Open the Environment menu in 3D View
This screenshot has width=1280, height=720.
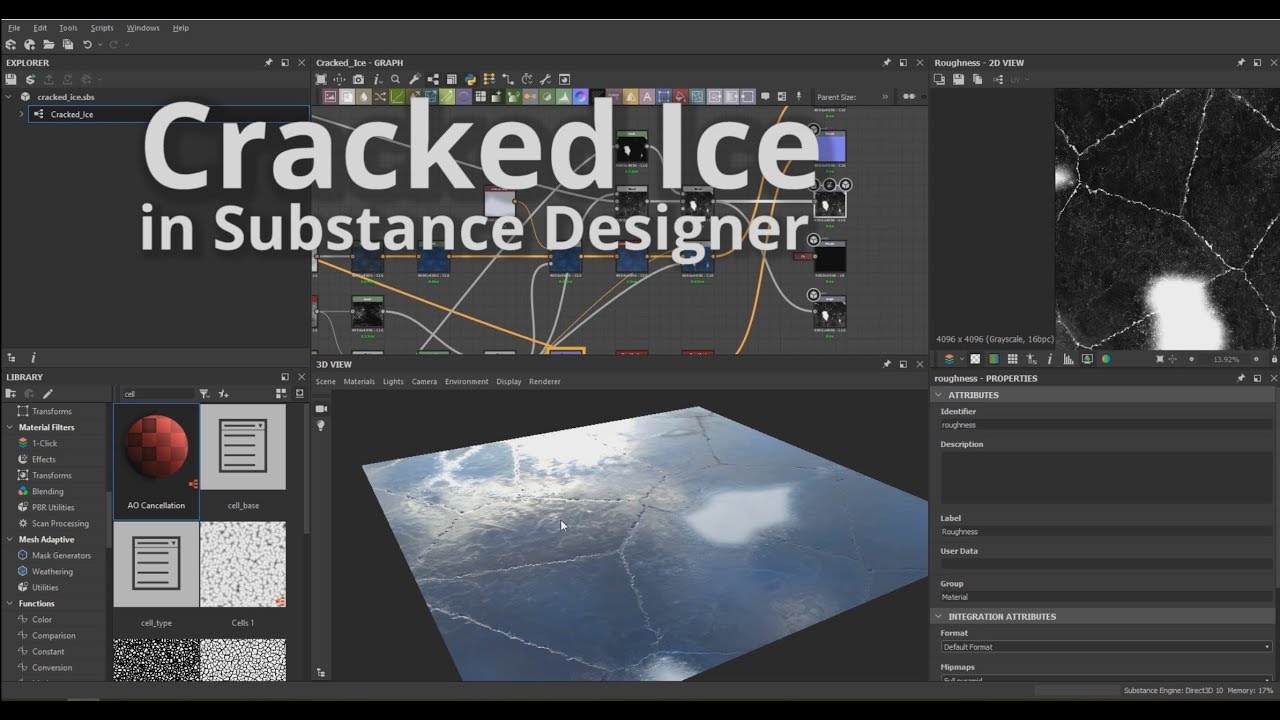(467, 381)
